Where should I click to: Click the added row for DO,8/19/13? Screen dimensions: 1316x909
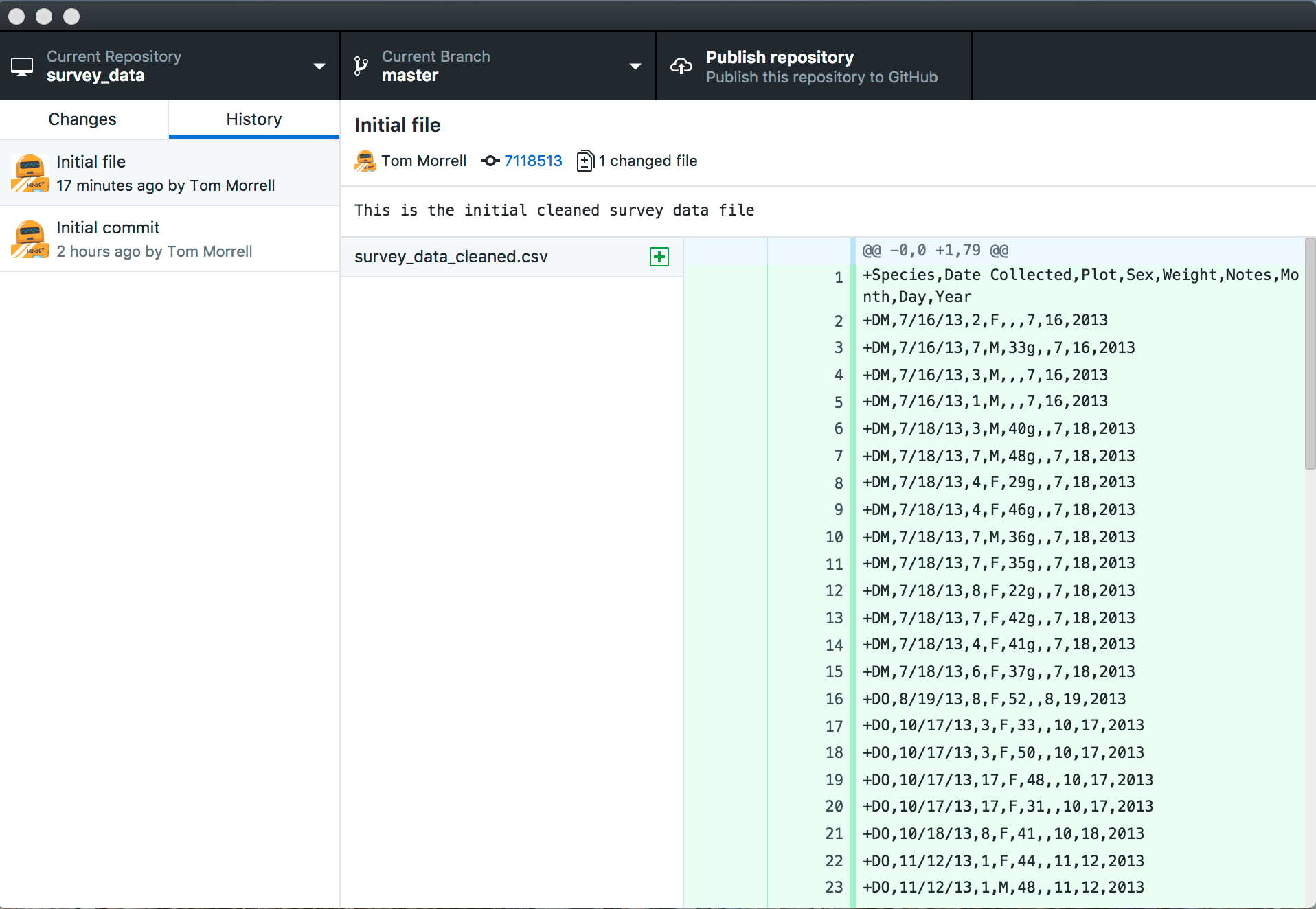(x=994, y=699)
